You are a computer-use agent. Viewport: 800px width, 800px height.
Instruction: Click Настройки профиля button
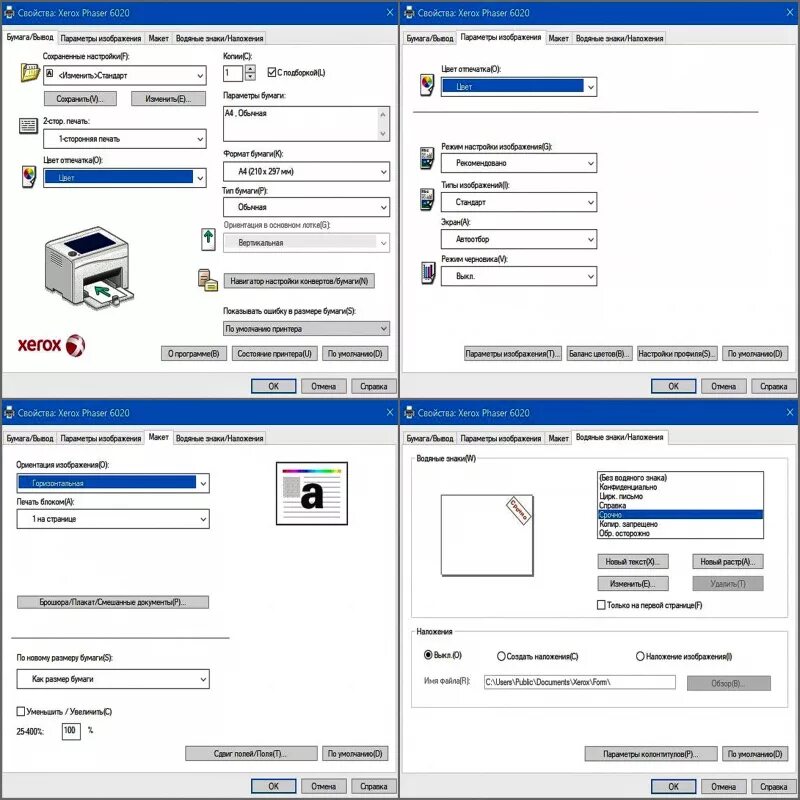pos(677,354)
